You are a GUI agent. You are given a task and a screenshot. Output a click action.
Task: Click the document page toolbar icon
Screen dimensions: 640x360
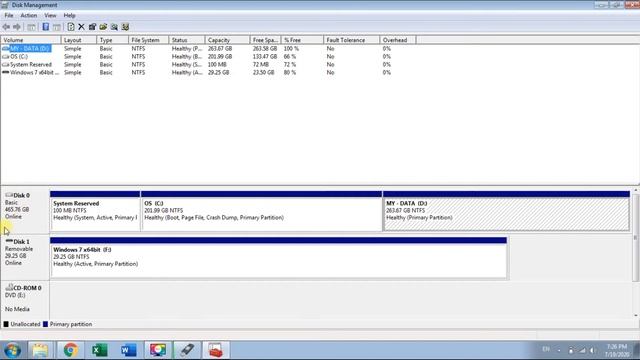(x=71, y=27)
